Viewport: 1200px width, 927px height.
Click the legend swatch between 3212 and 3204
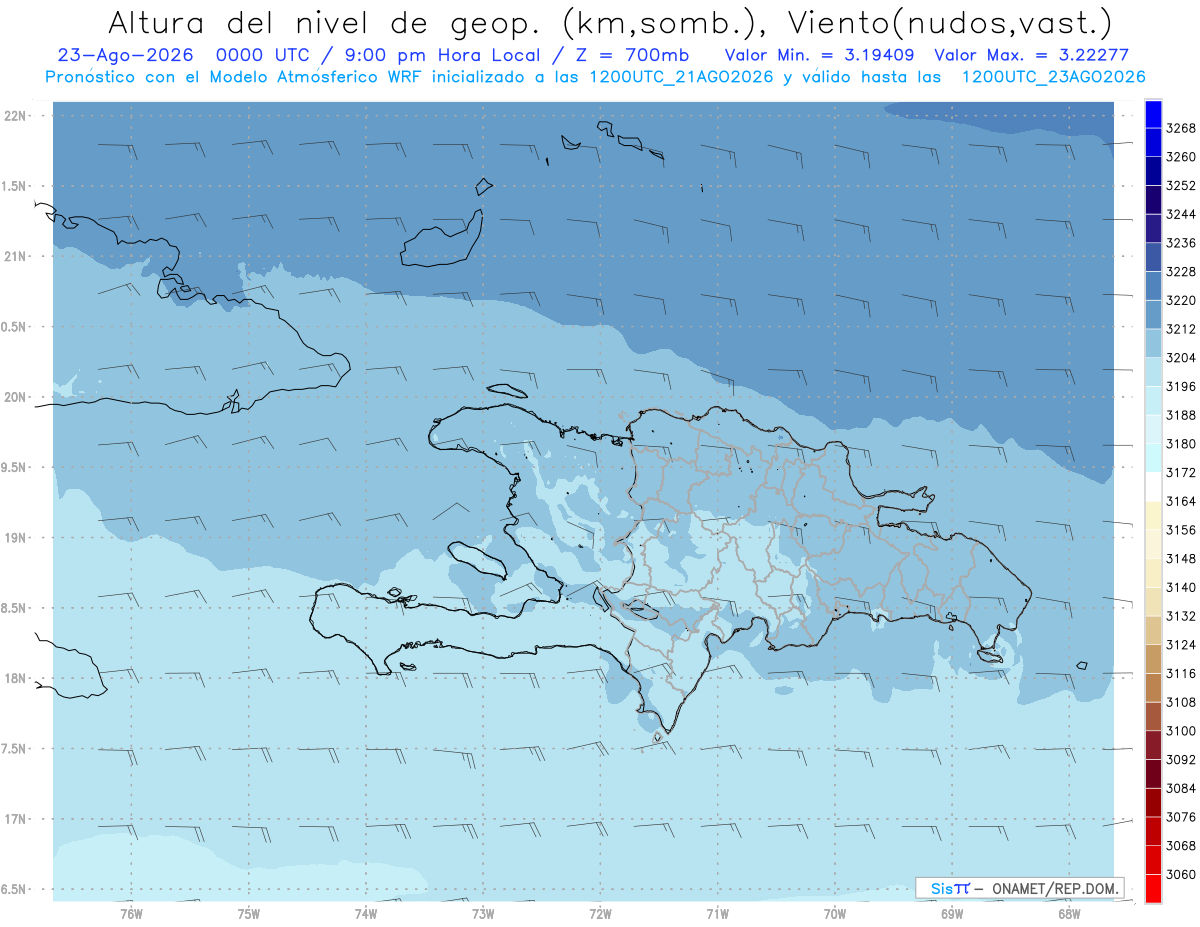tap(1153, 343)
